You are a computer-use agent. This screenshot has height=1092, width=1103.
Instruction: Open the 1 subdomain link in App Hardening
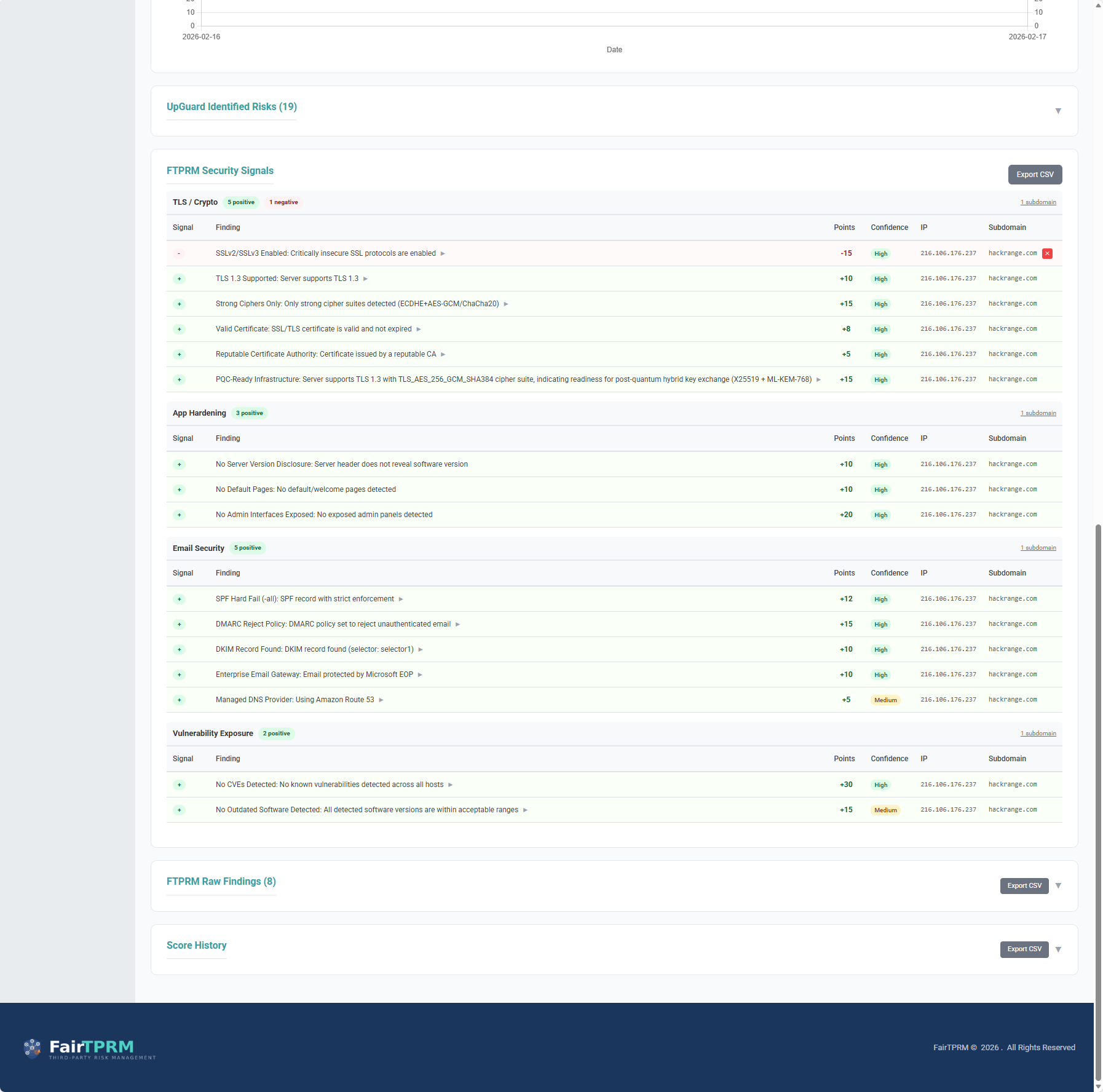tap(1038, 413)
